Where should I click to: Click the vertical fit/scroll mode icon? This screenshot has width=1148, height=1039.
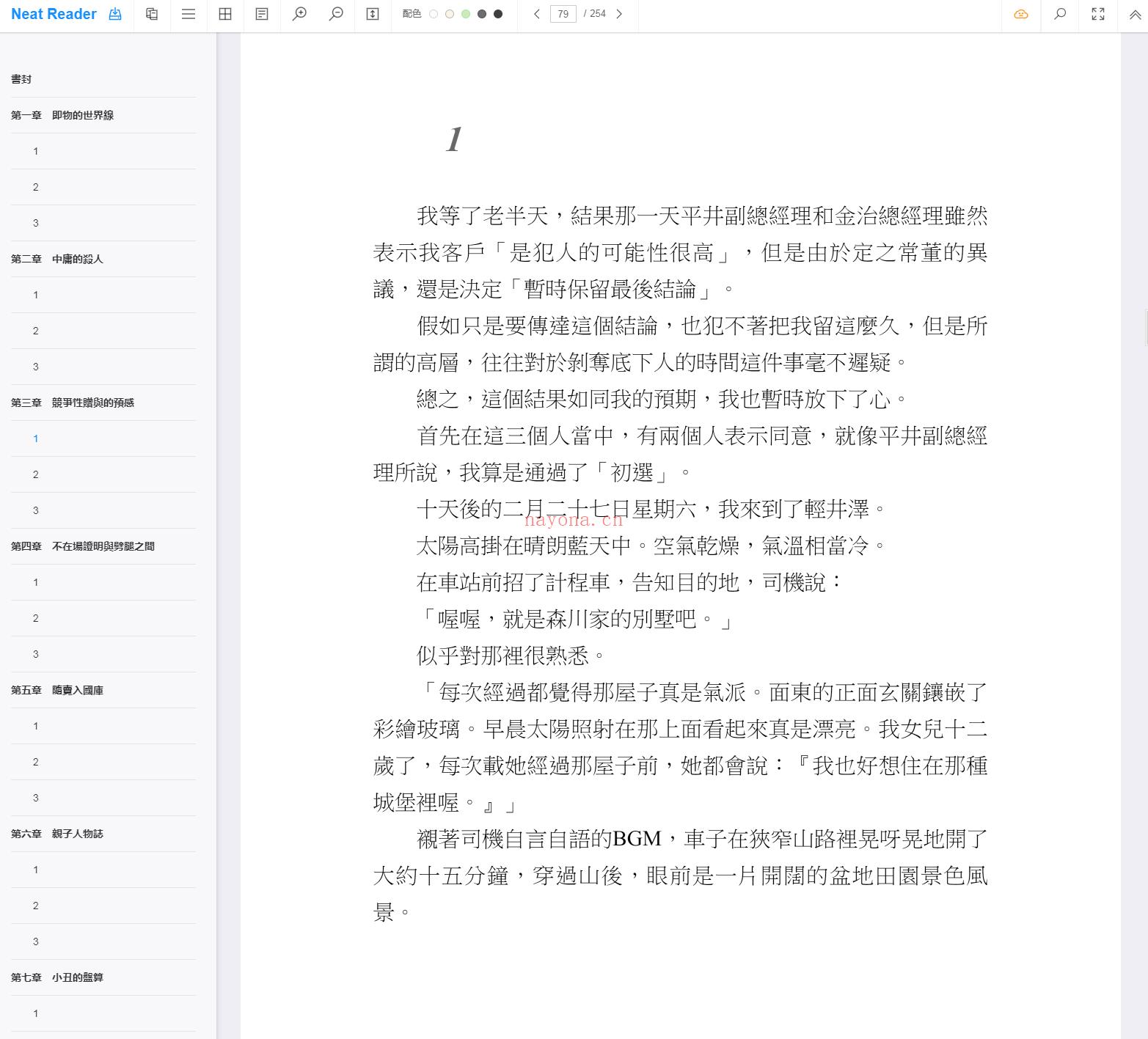tap(373, 14)
